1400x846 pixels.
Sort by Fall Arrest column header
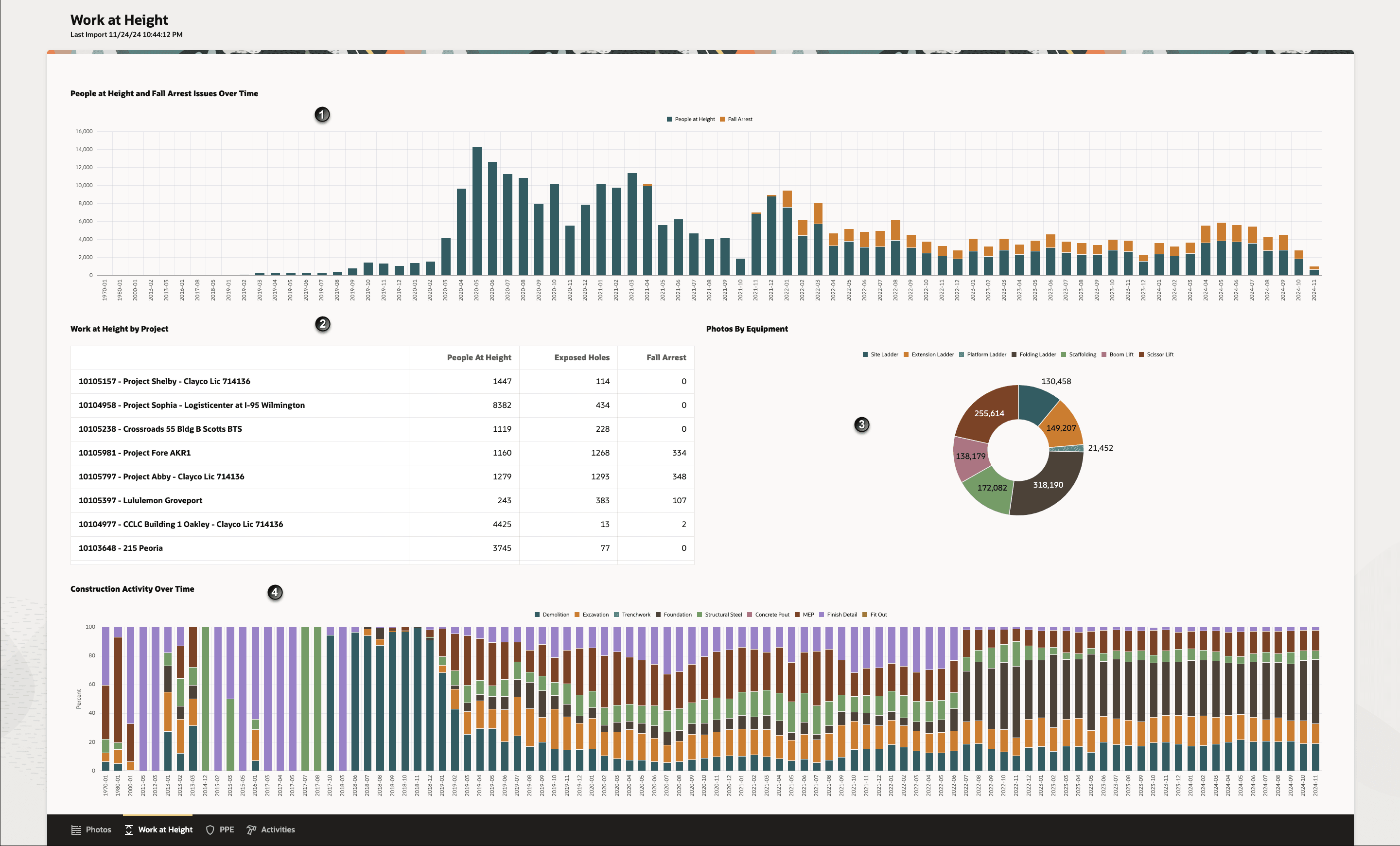tap(666, 357)
